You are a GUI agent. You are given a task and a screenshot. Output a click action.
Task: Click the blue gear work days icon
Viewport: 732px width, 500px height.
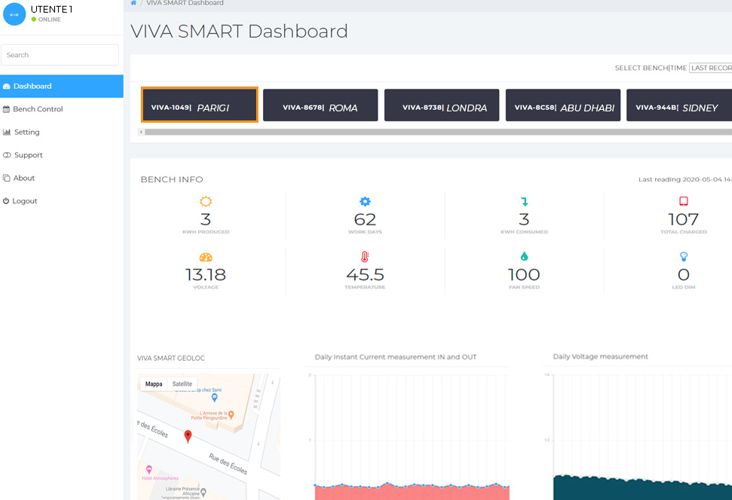(365, 201)
